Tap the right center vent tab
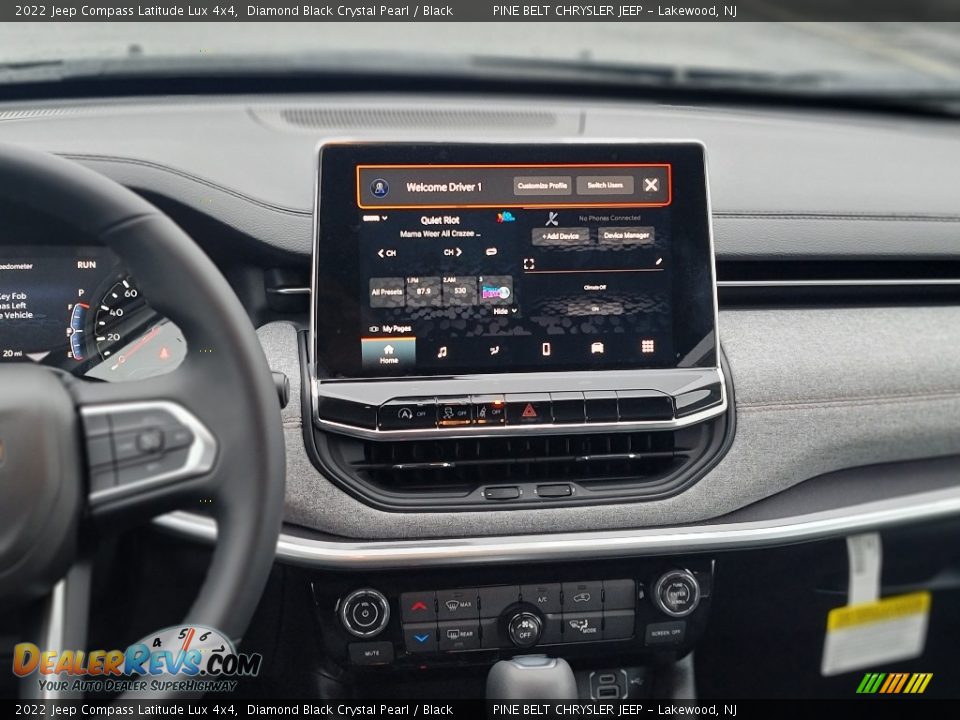 coord(554,490)
